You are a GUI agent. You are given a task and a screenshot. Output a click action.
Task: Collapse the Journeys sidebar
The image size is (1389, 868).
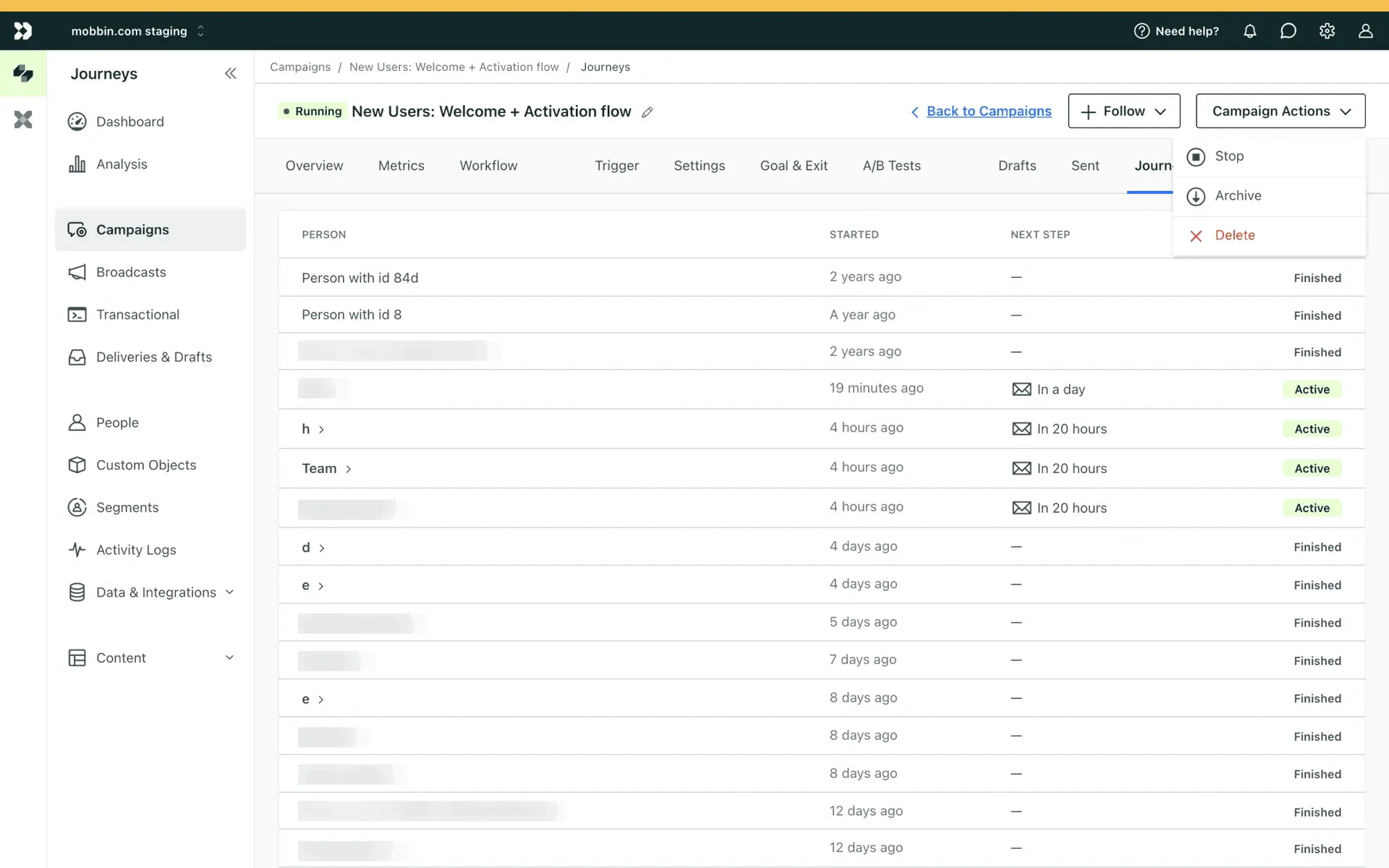[x=230, y=73]
